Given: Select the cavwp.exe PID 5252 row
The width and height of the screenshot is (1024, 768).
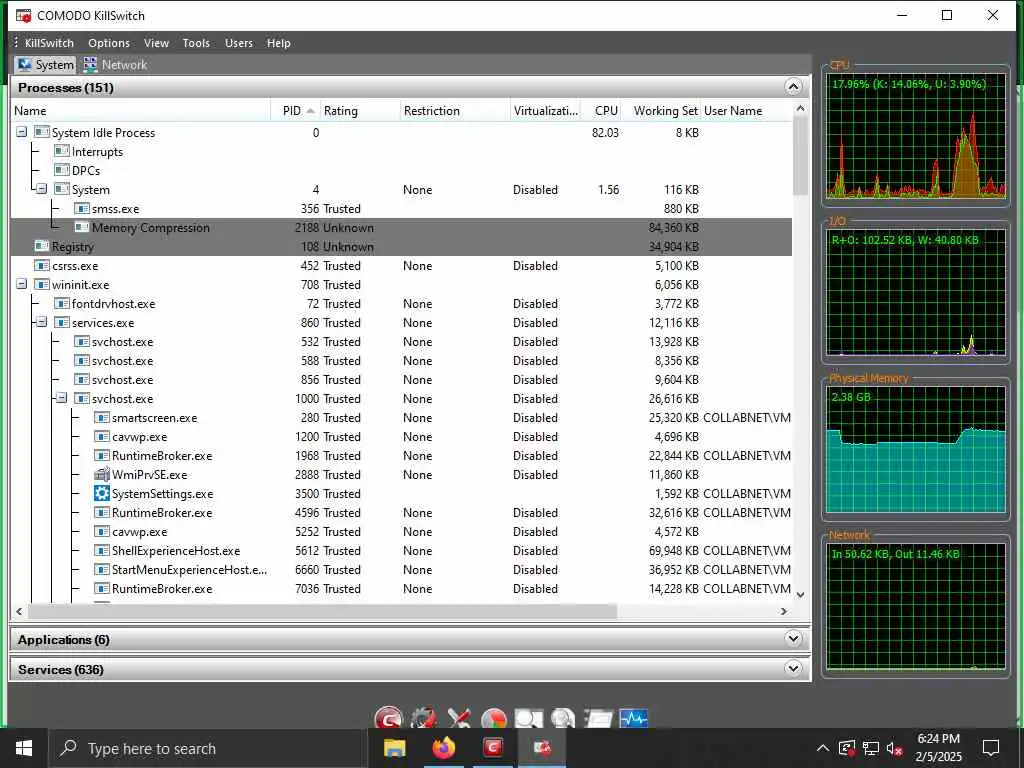Looking at the screenshot, I should coord(402,532).
